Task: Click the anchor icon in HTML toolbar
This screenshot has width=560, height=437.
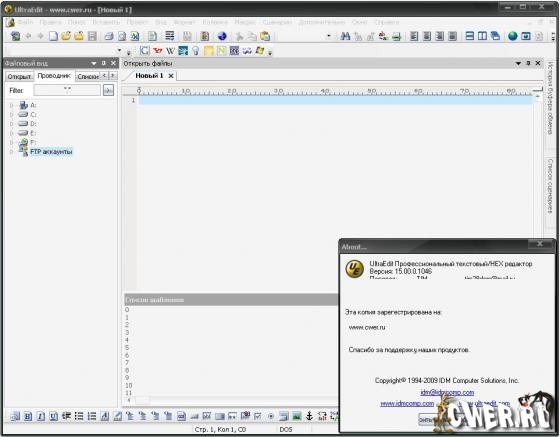Action: pyautogui.click(x=309, y=416)
